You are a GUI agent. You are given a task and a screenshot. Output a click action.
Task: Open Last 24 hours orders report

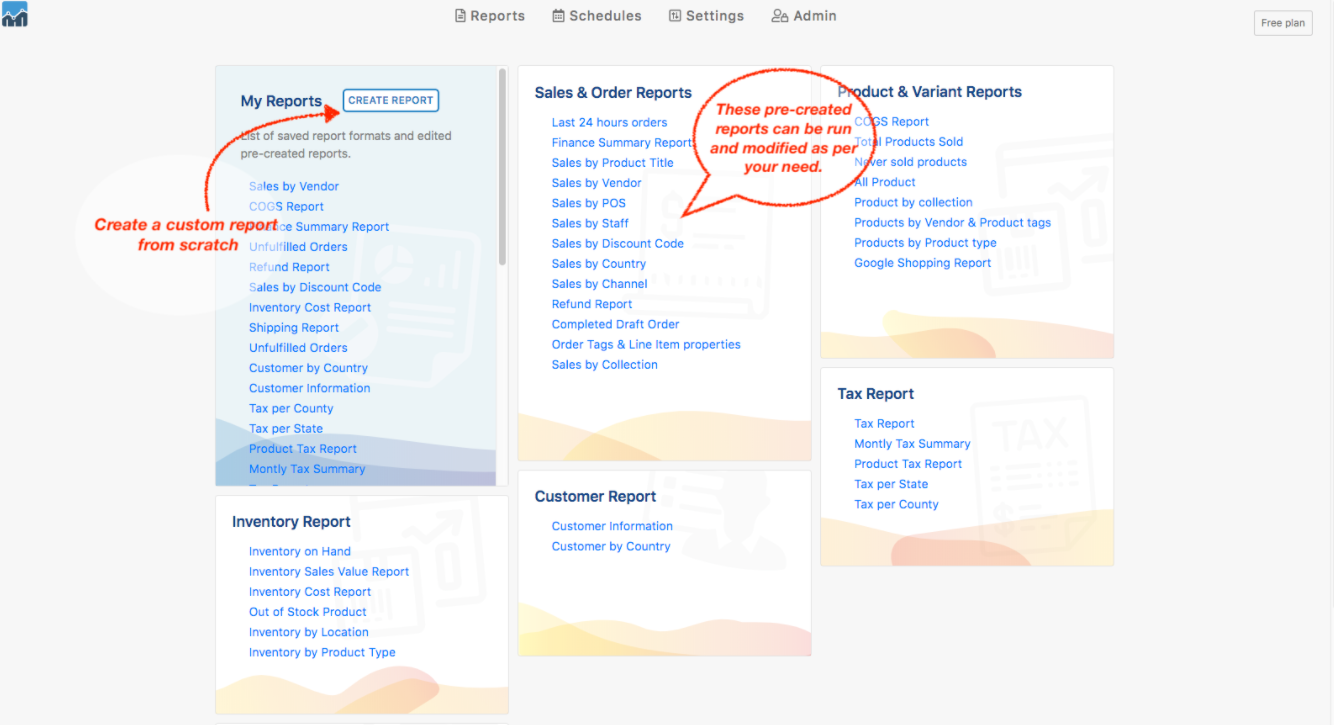point(609,122)
